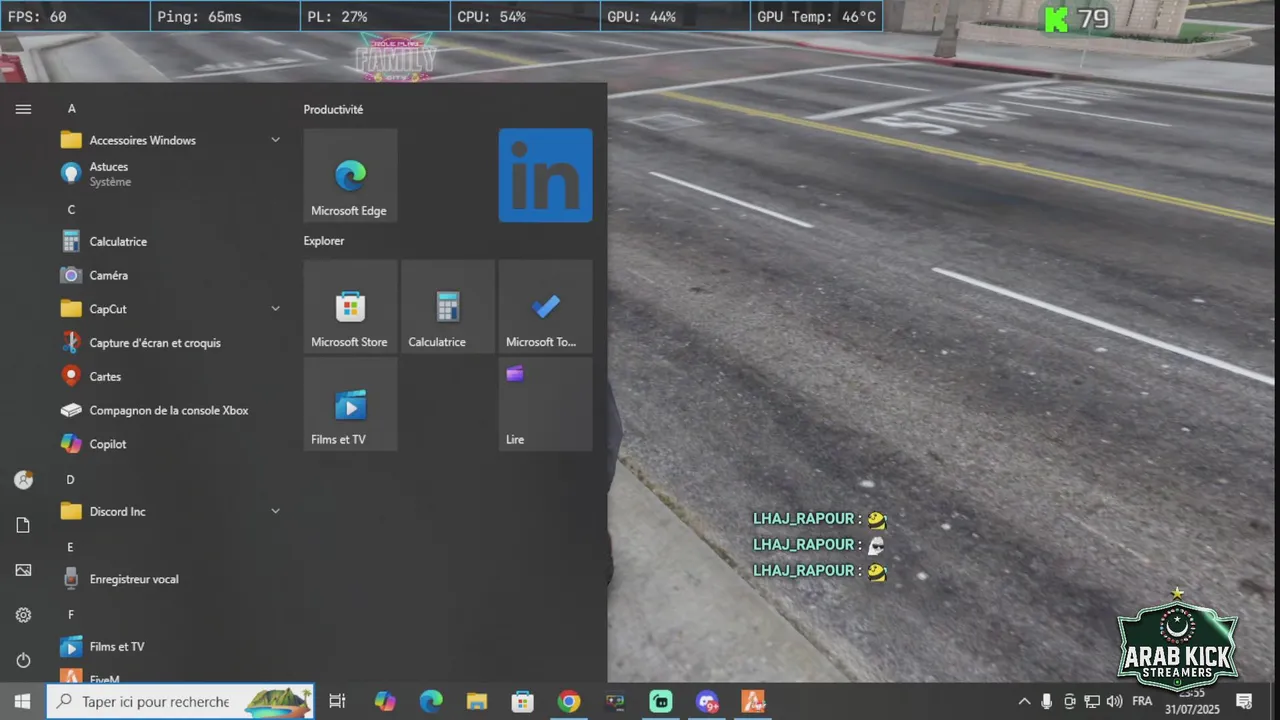The width and height of the screenshot is (1280, 720).
Task: Open Copilot from the taskbar
Action: point(385,701)
